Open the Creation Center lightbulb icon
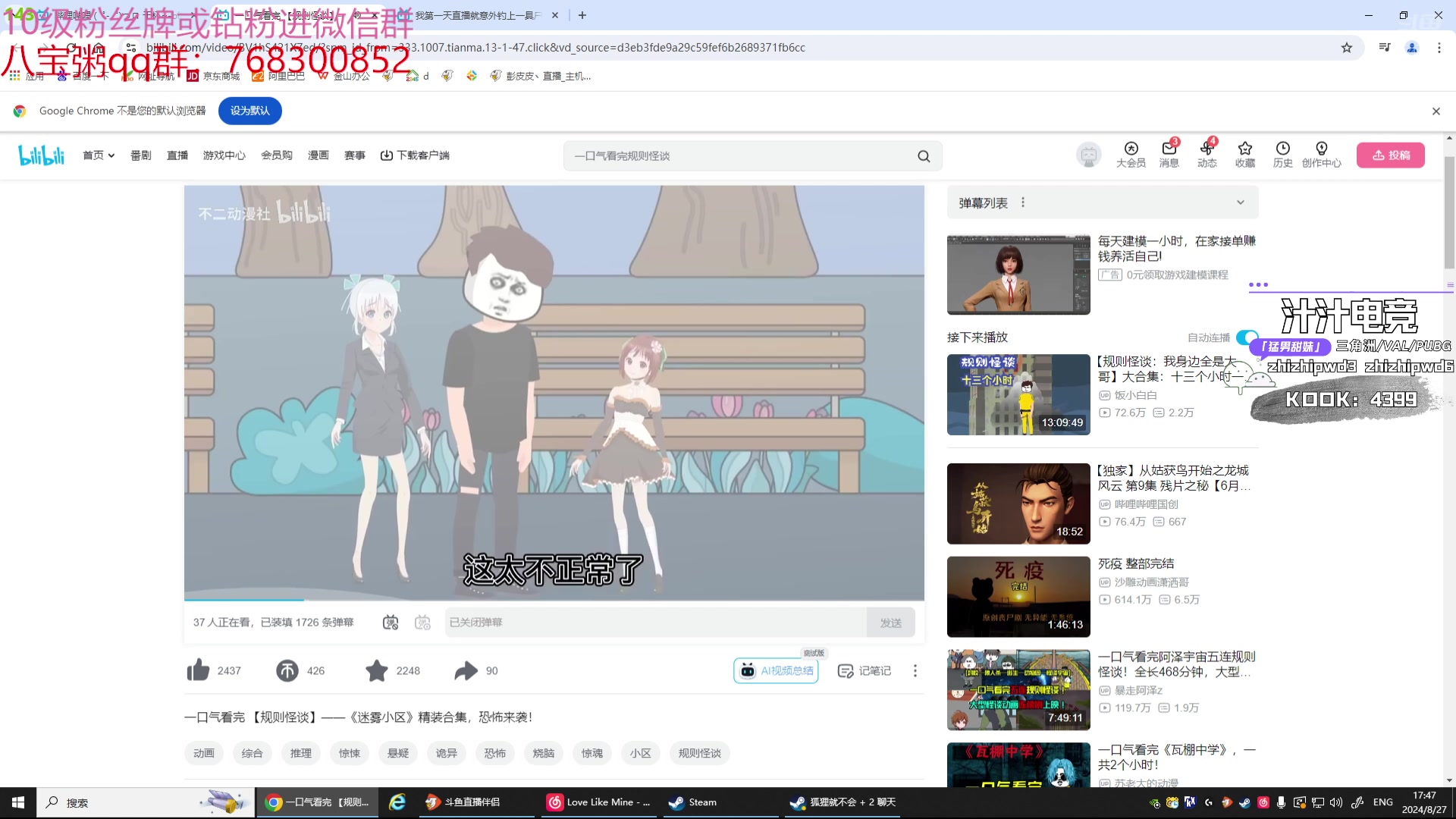The width and height of the screenshot is (1456, 819). [1321, 149]
